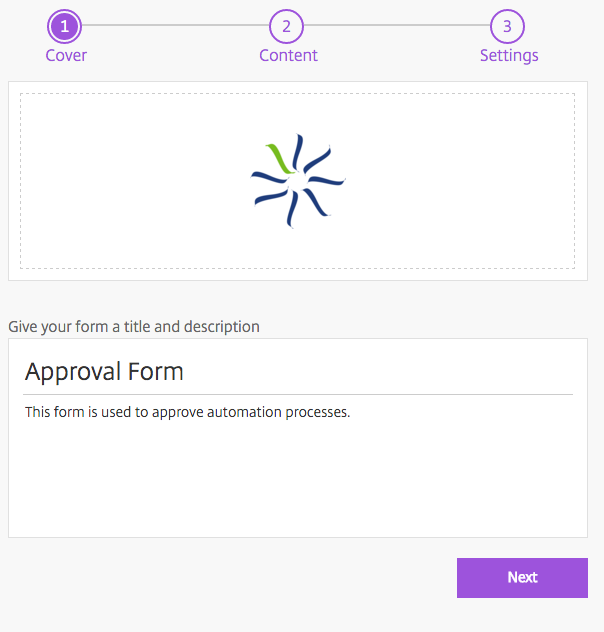The image size is (604, 632).
Task: Go to step 2 circle
Action: [287, 26]
